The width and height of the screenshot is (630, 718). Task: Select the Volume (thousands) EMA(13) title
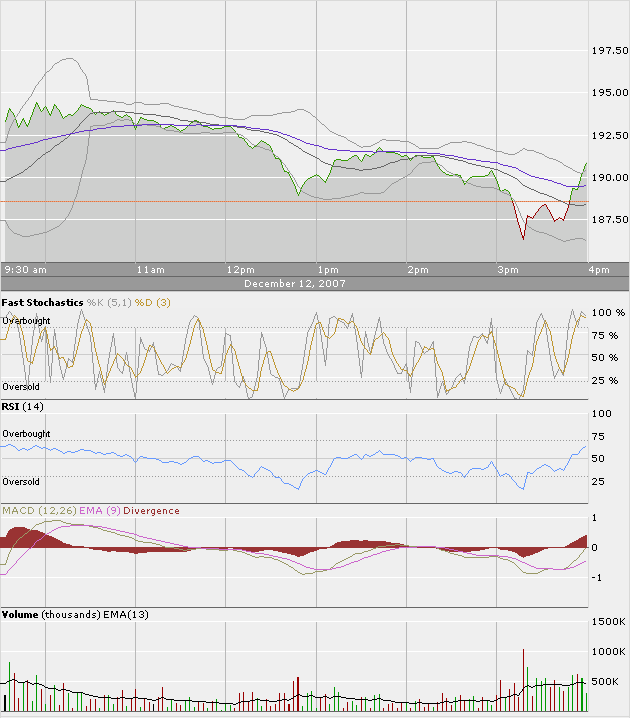click(75, 615)
